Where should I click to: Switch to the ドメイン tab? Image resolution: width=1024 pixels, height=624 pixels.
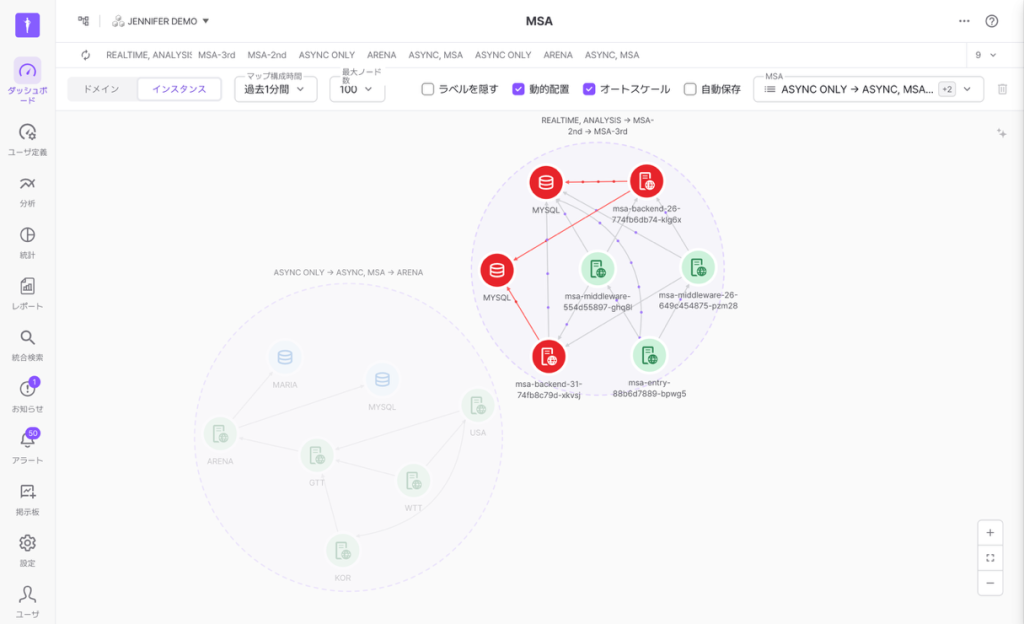101,89
